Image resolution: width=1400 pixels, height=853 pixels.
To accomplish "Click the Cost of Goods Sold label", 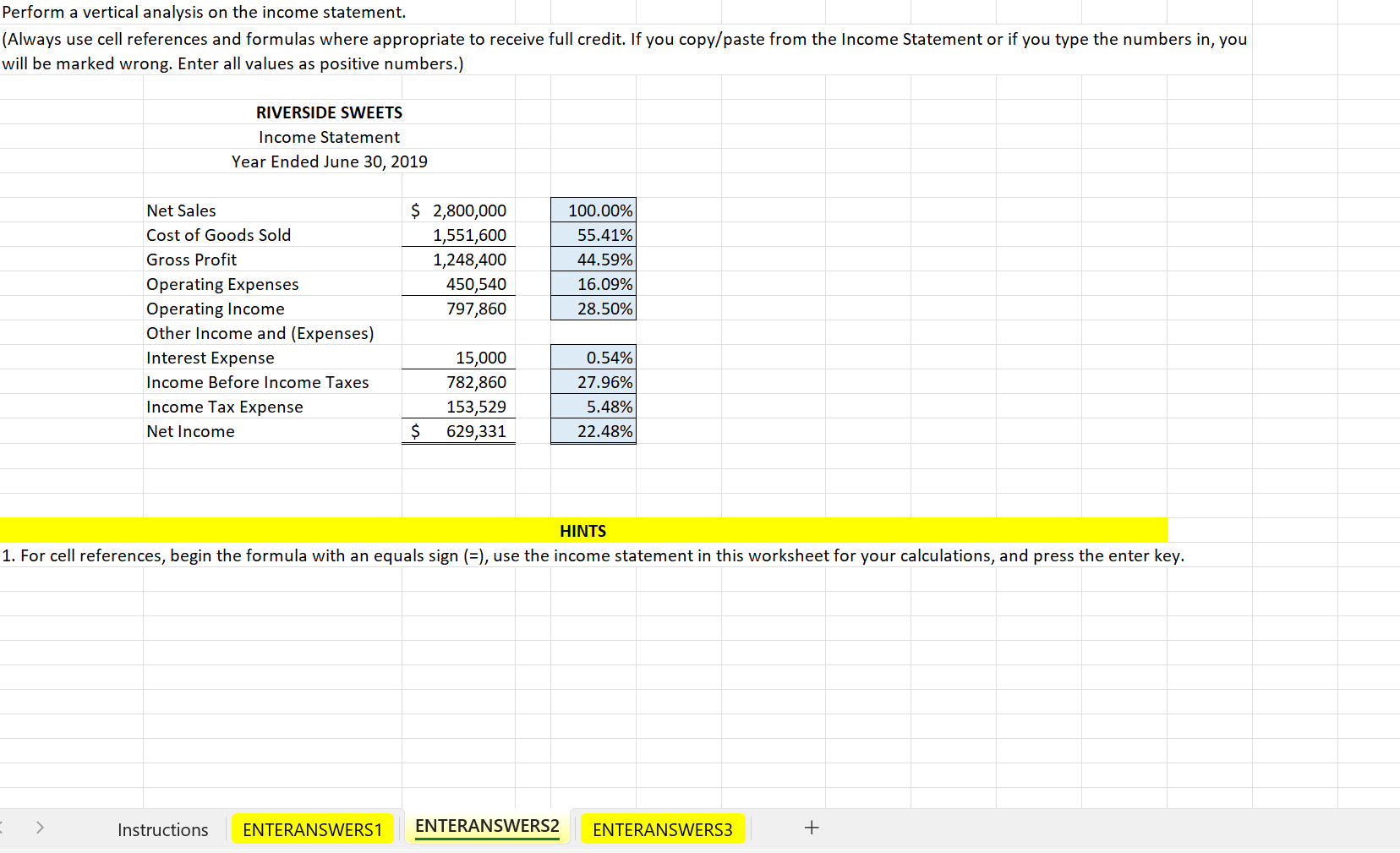I will click(218, 235).
